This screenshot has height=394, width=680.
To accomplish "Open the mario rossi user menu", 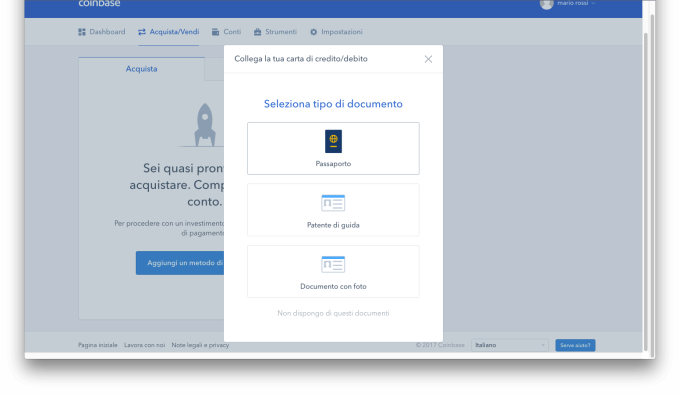I will (568, 3).
